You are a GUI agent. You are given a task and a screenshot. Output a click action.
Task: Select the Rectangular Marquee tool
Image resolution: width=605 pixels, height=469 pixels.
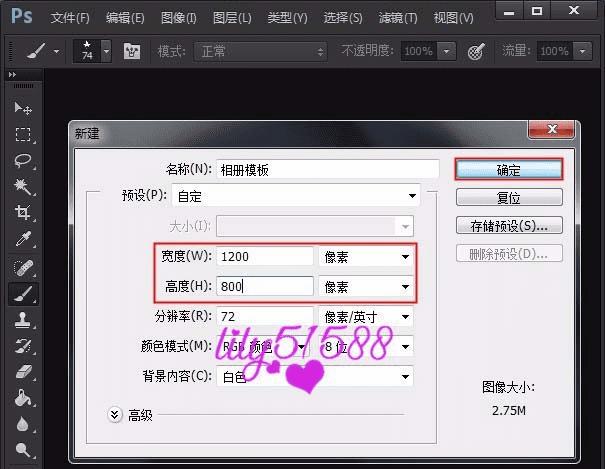click(23, 135)
